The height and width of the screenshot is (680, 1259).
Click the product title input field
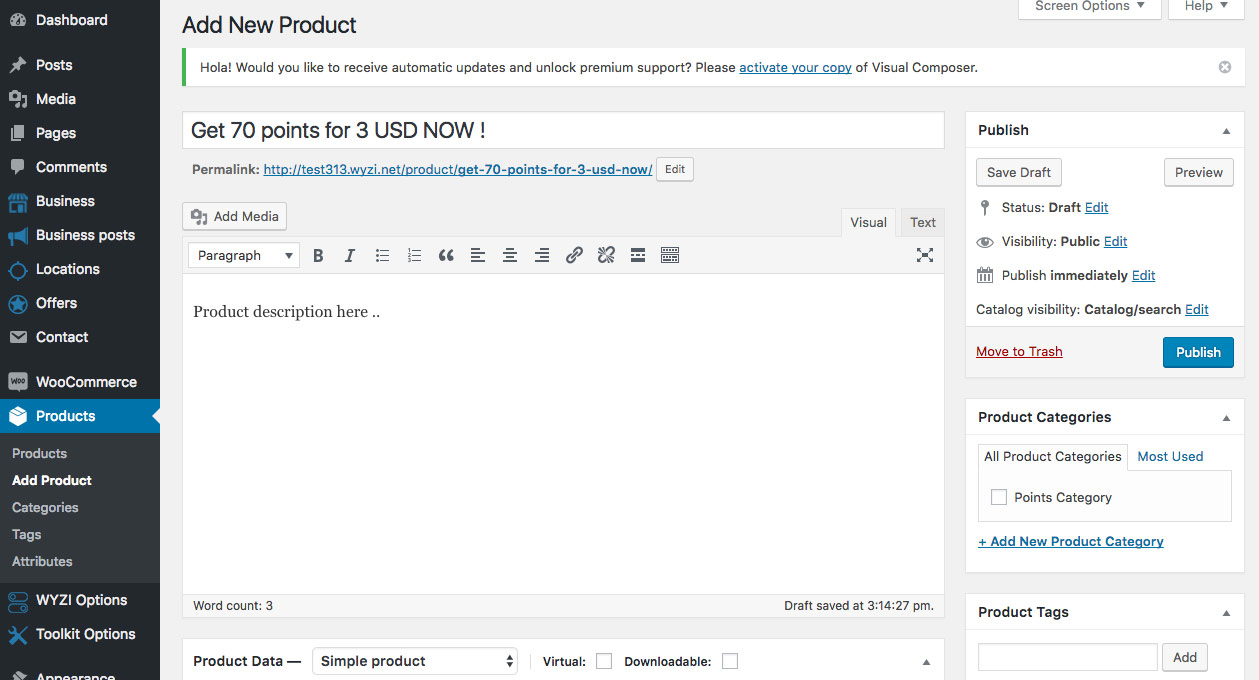pos(563,131)
